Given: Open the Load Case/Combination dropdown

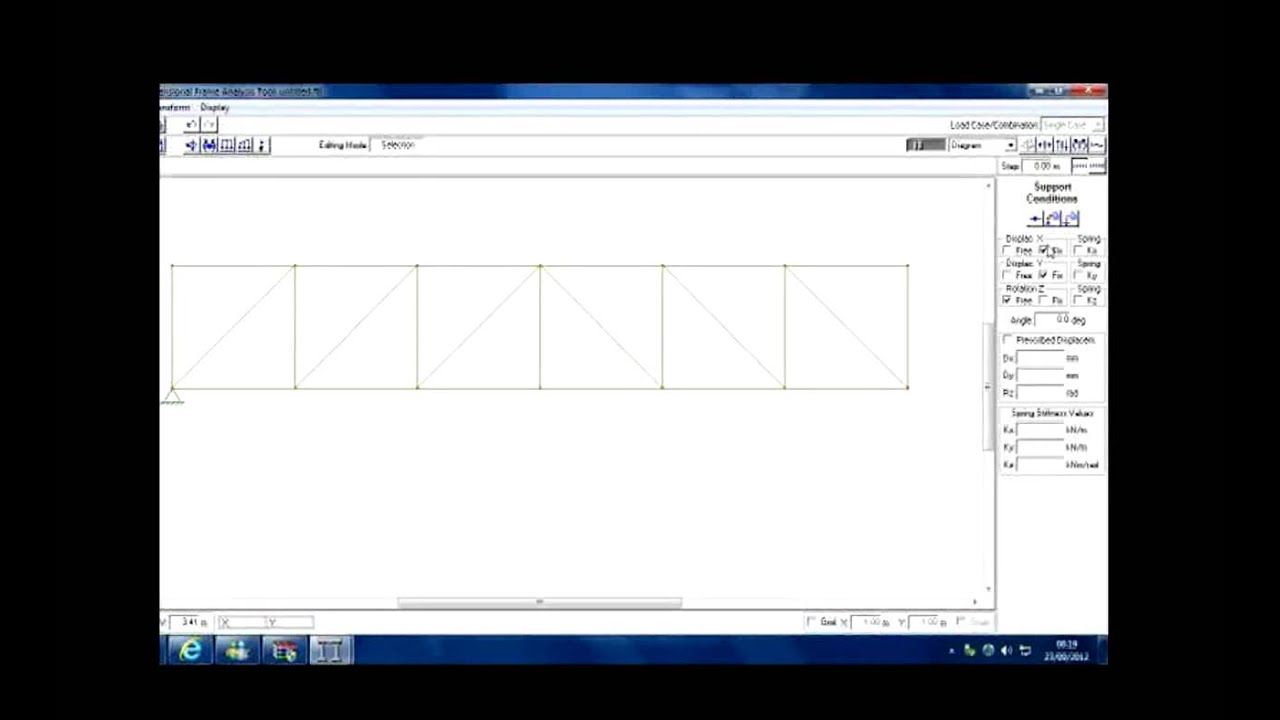Looking at the screenshot, I should pyautogui.click(x=1072, y=125).
